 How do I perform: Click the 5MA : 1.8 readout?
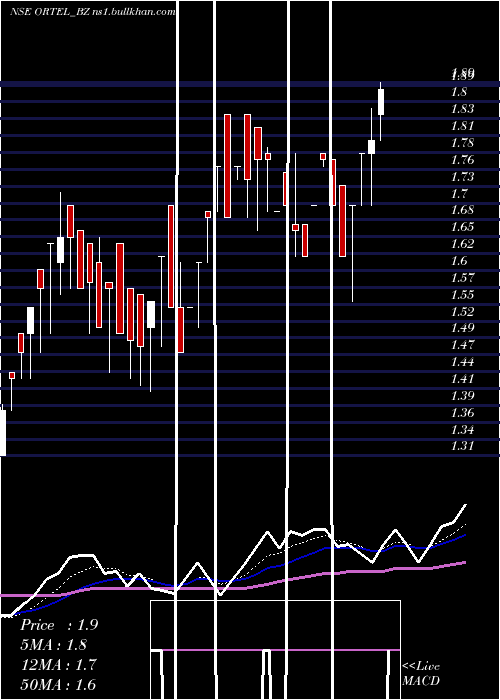[x=54, y=645]
